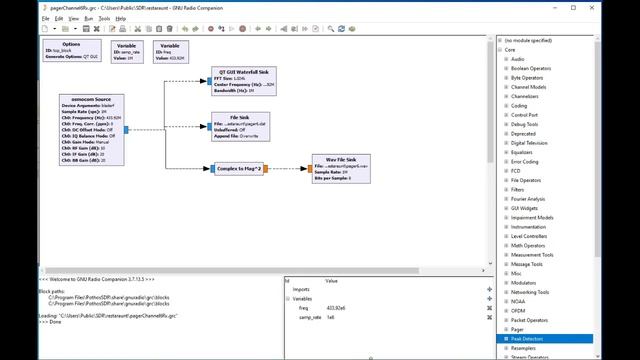Image resolution: width=640 pixels, height=360 pixels.
Task: Create a new flow graph
Action: (x=45, y=29)
